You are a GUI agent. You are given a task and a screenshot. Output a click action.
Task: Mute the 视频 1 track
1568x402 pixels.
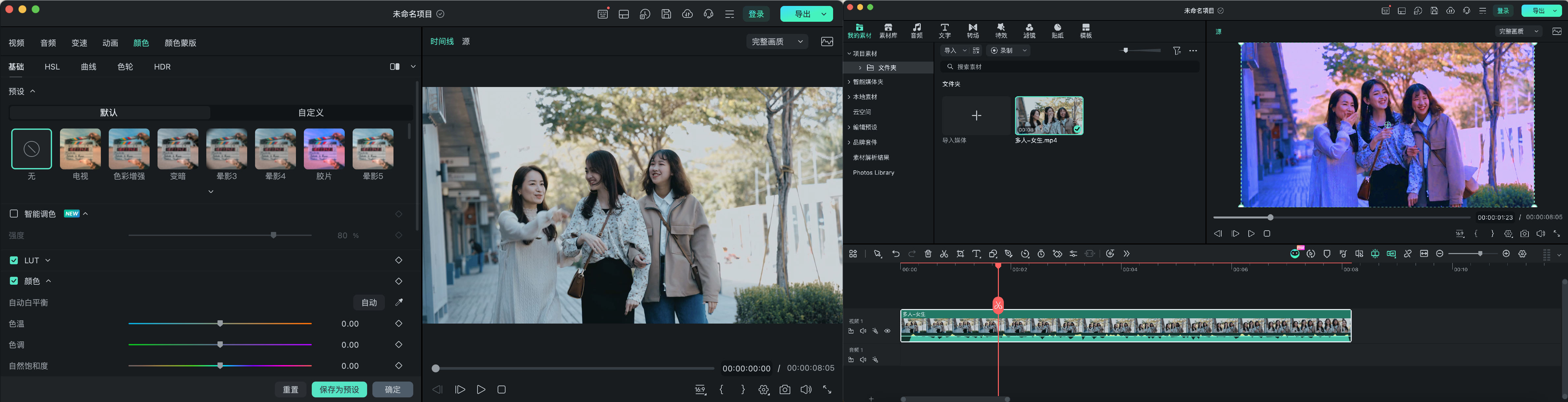pyautogui.click(x=863, y=331)
